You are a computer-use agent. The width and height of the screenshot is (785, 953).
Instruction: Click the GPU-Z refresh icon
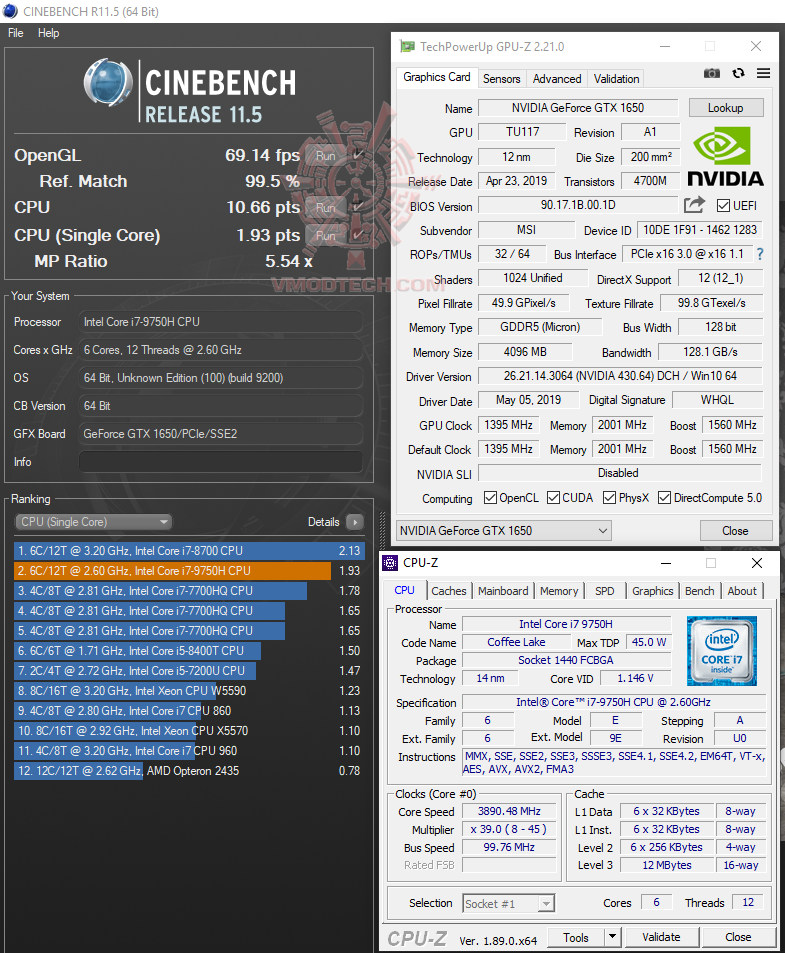pos(738,73)
